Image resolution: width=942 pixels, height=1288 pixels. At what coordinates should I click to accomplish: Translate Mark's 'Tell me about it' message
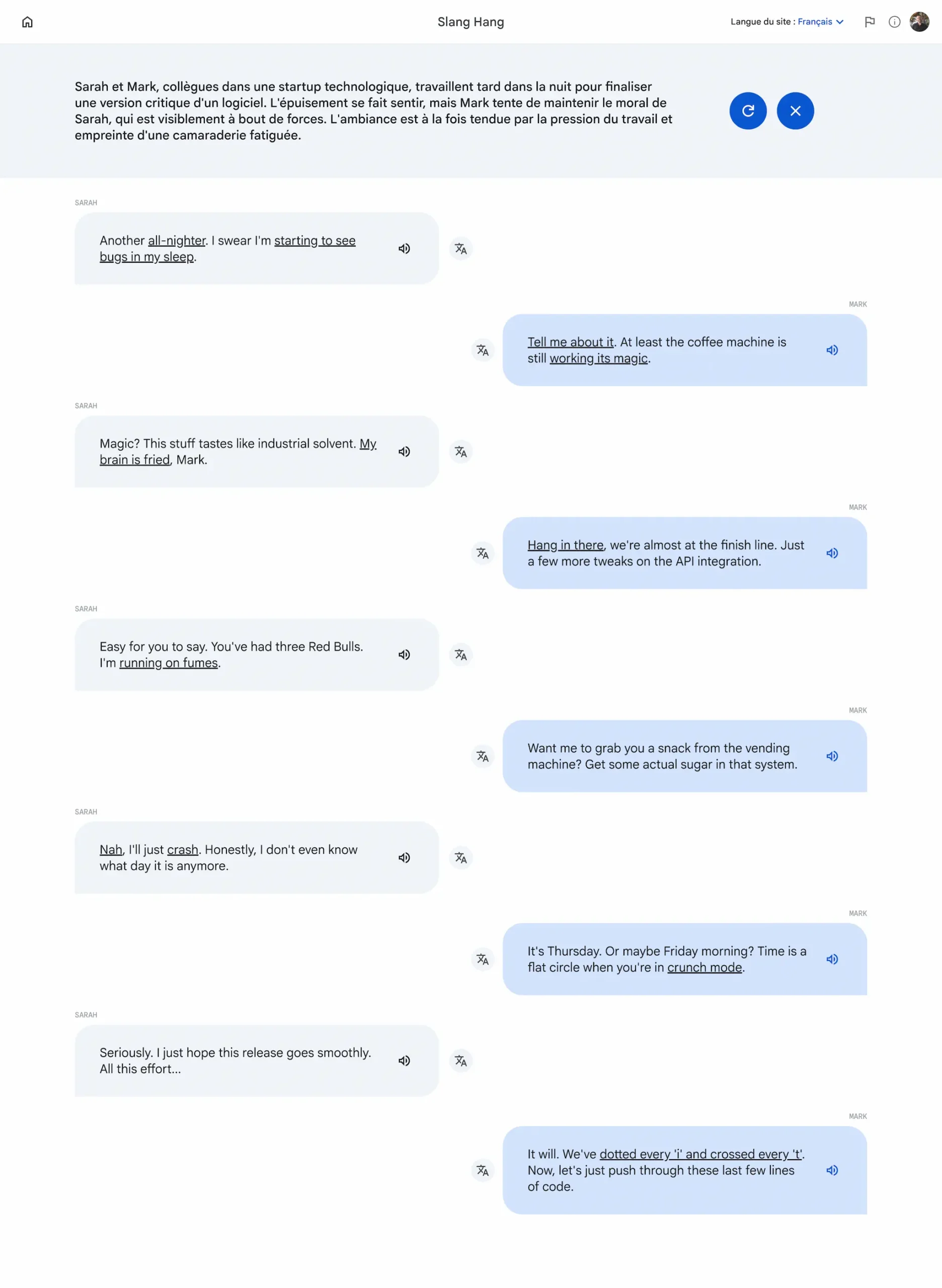click(x=483, y=350)
